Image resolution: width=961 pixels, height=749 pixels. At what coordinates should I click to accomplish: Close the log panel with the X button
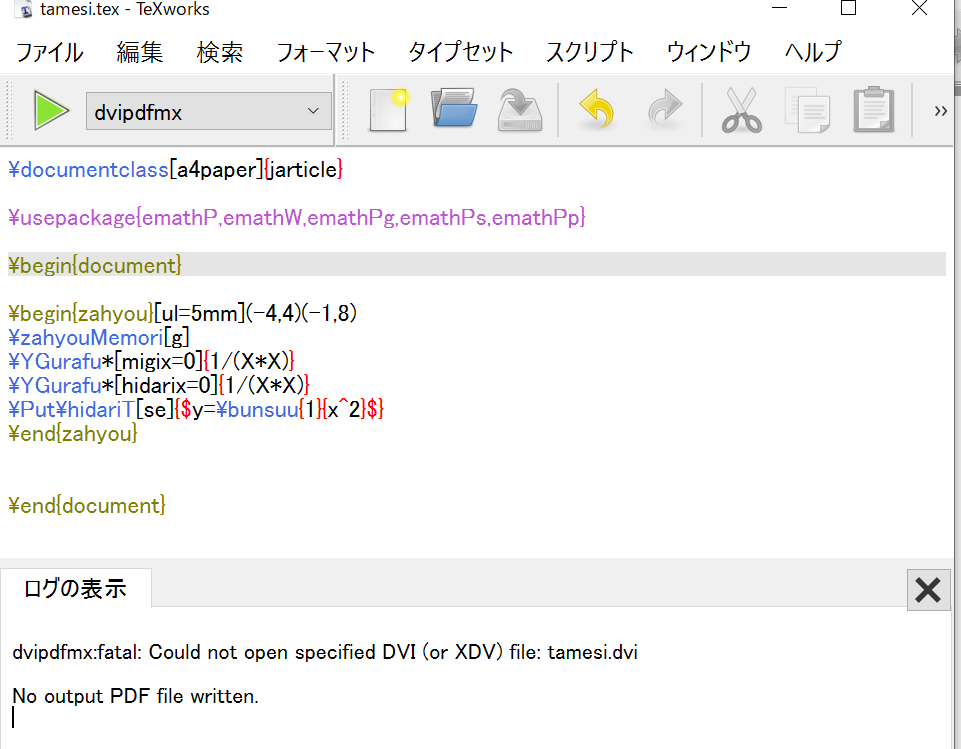[927, 589]
